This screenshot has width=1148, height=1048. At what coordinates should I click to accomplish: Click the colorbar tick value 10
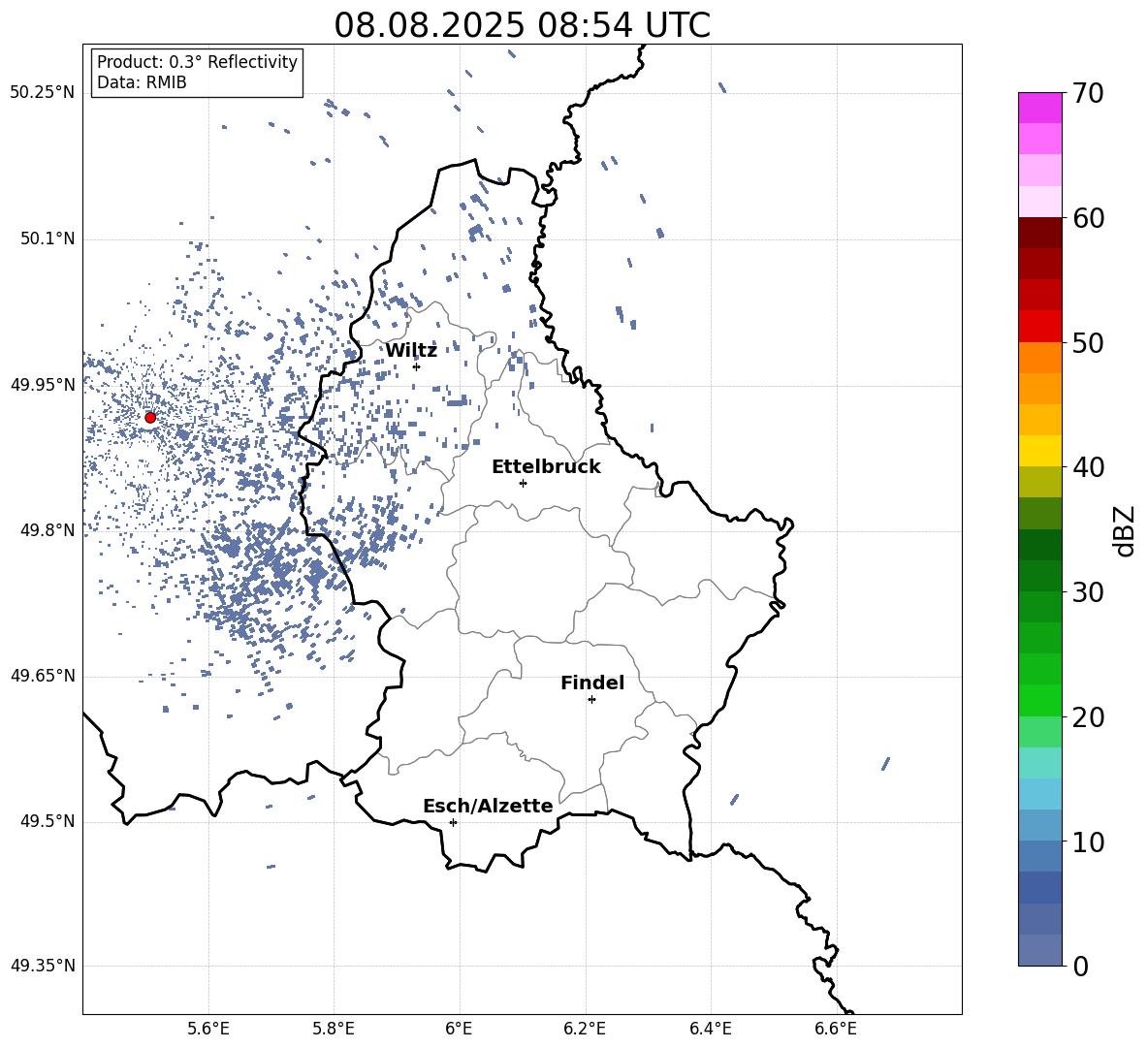point(1088,842)
